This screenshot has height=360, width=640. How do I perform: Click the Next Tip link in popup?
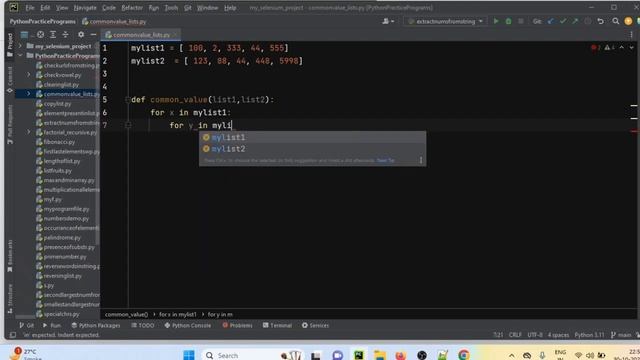[x=385, y=160]
